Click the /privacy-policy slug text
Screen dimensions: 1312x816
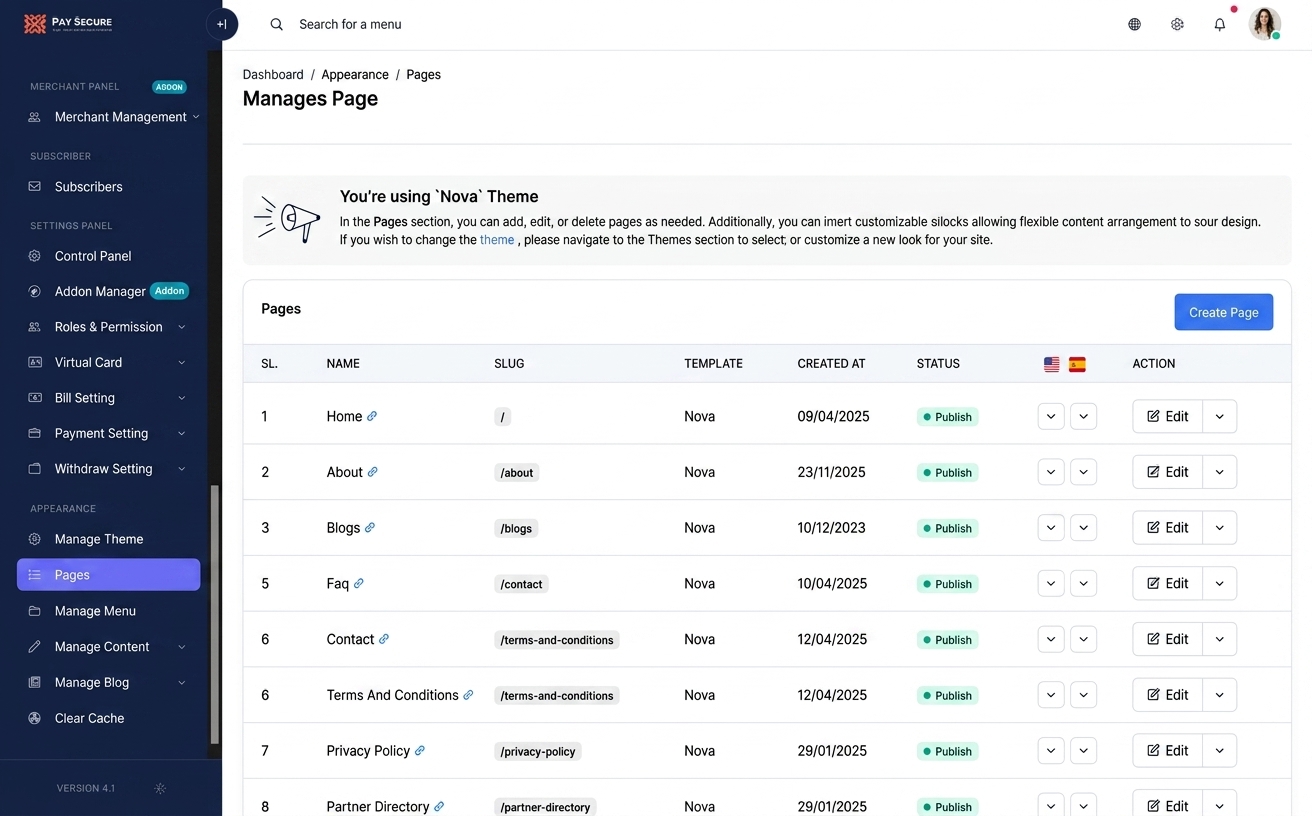point(538,751)
